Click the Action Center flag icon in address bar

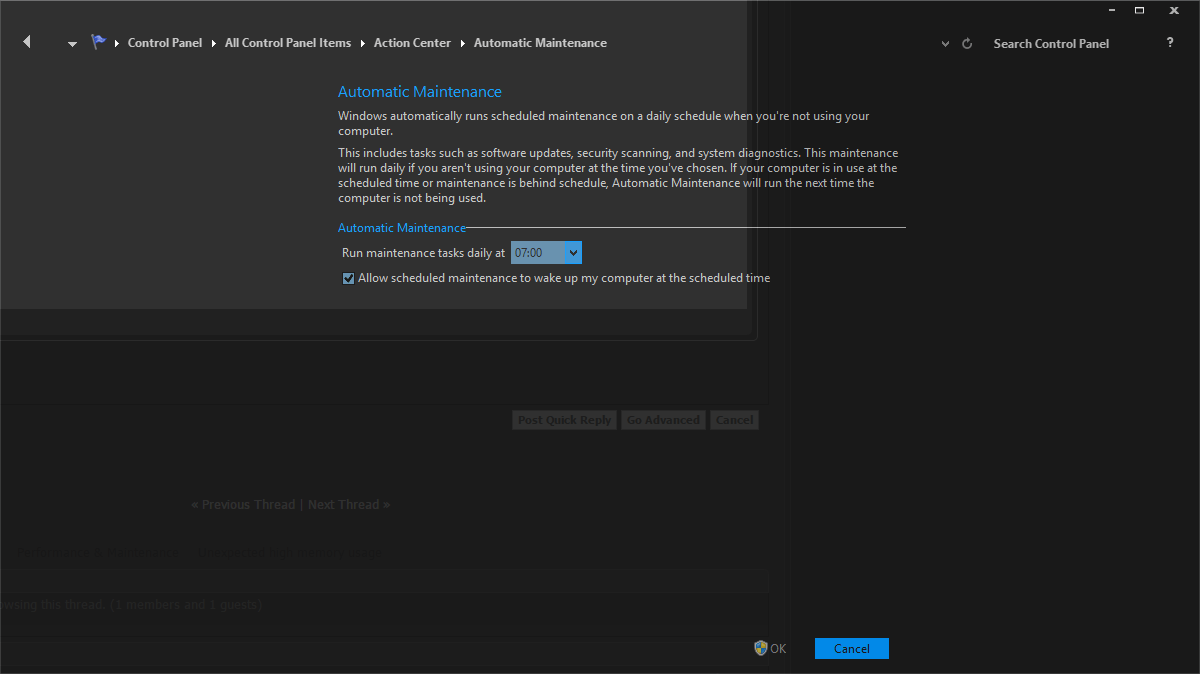(98, 42)
